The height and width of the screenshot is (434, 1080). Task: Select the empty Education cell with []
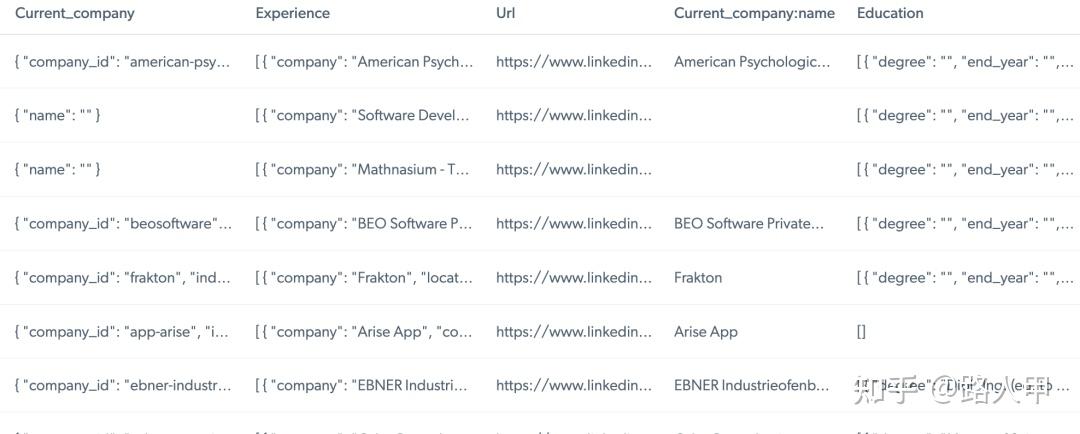click(861, 332)
